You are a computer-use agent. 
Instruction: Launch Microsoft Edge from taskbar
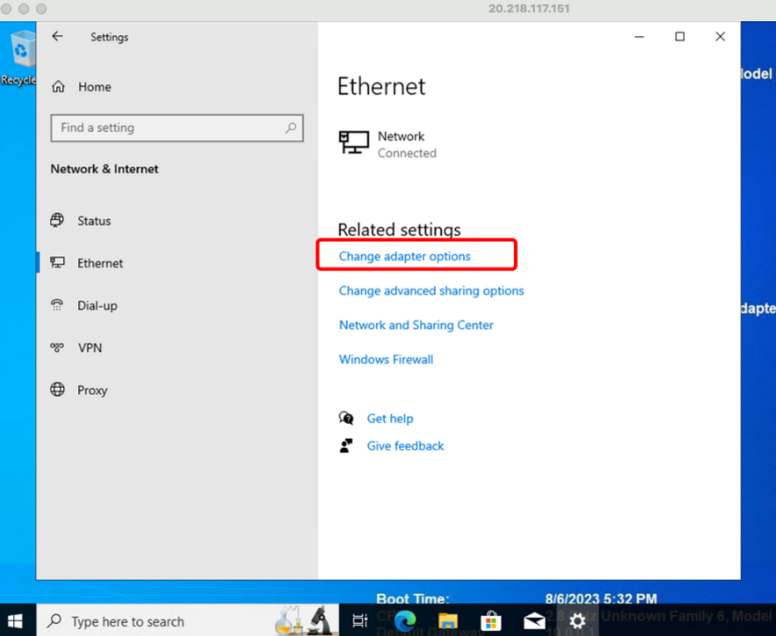coord(405,621)
